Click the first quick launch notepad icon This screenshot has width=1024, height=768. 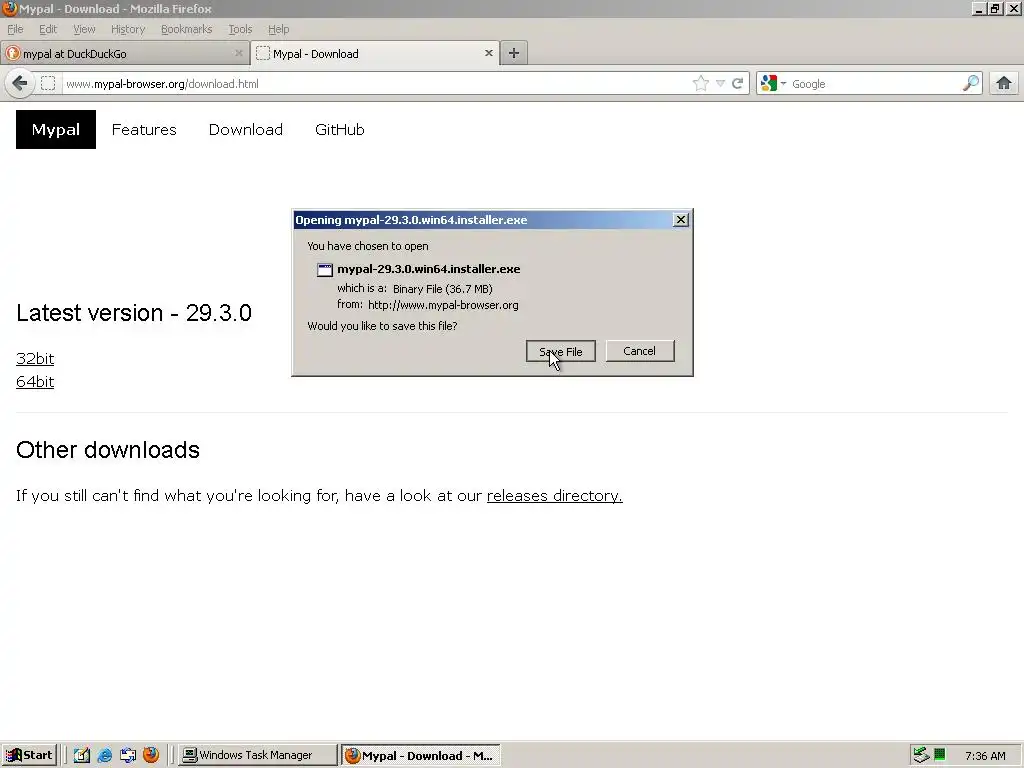pyautogui.click(x=82, y=755)
